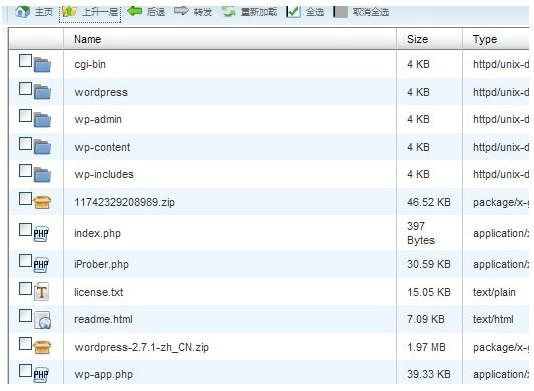Viewport: 534px width, 391px height.
Task: Open the readme.html file name
Action: 104,319
